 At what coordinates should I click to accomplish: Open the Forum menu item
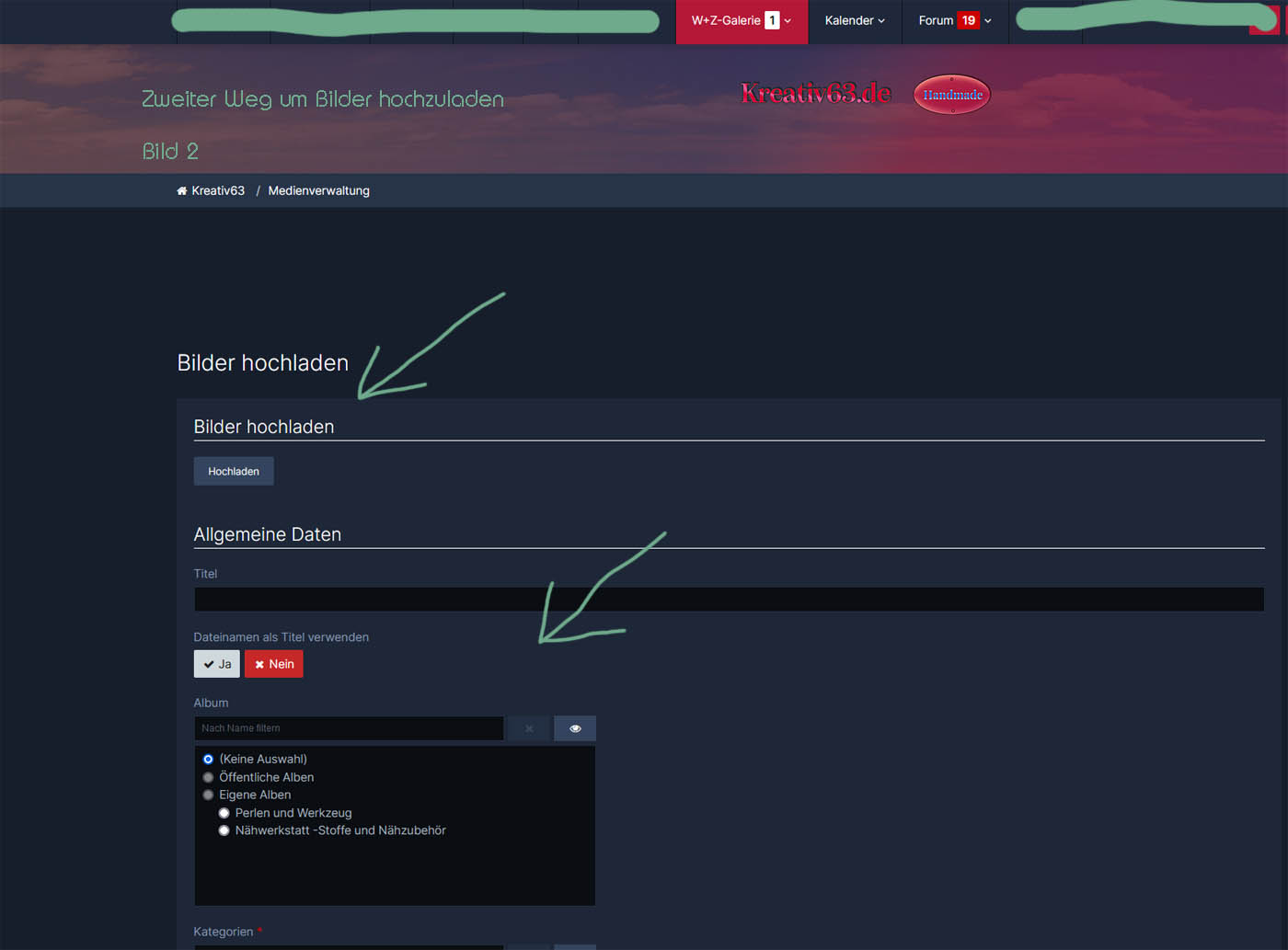point(936,20)
